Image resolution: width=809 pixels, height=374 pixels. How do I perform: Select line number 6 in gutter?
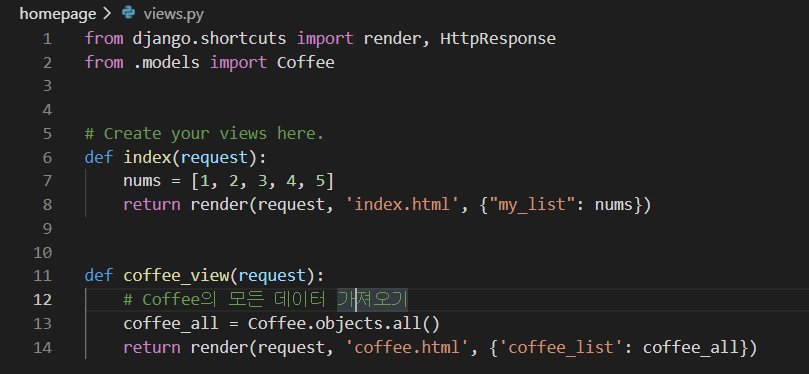point(47,157)
